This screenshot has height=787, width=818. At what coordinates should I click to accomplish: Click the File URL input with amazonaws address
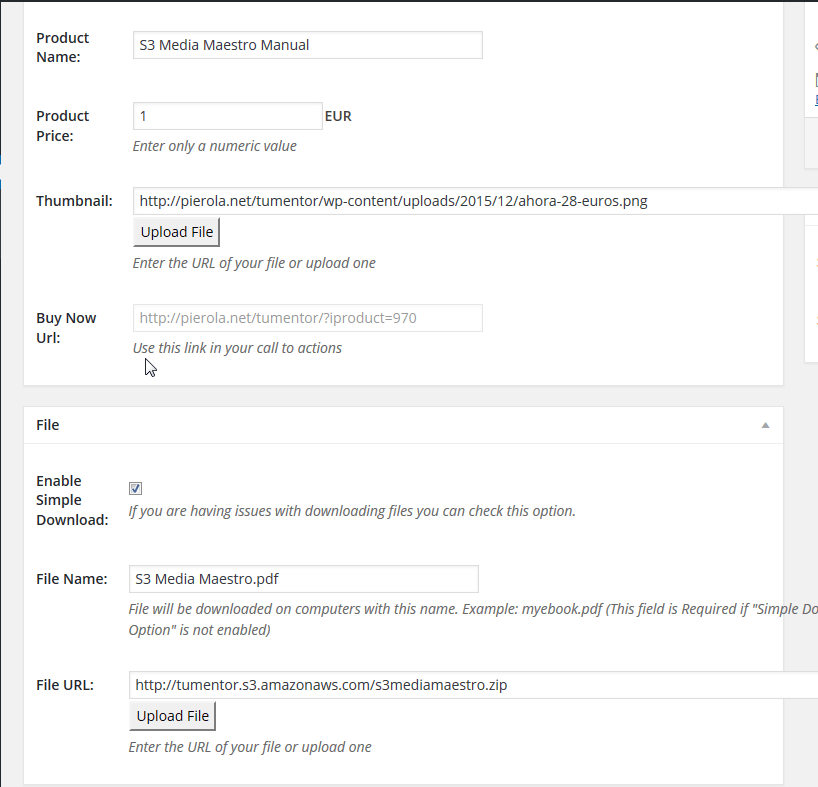(x=473, y=685)
